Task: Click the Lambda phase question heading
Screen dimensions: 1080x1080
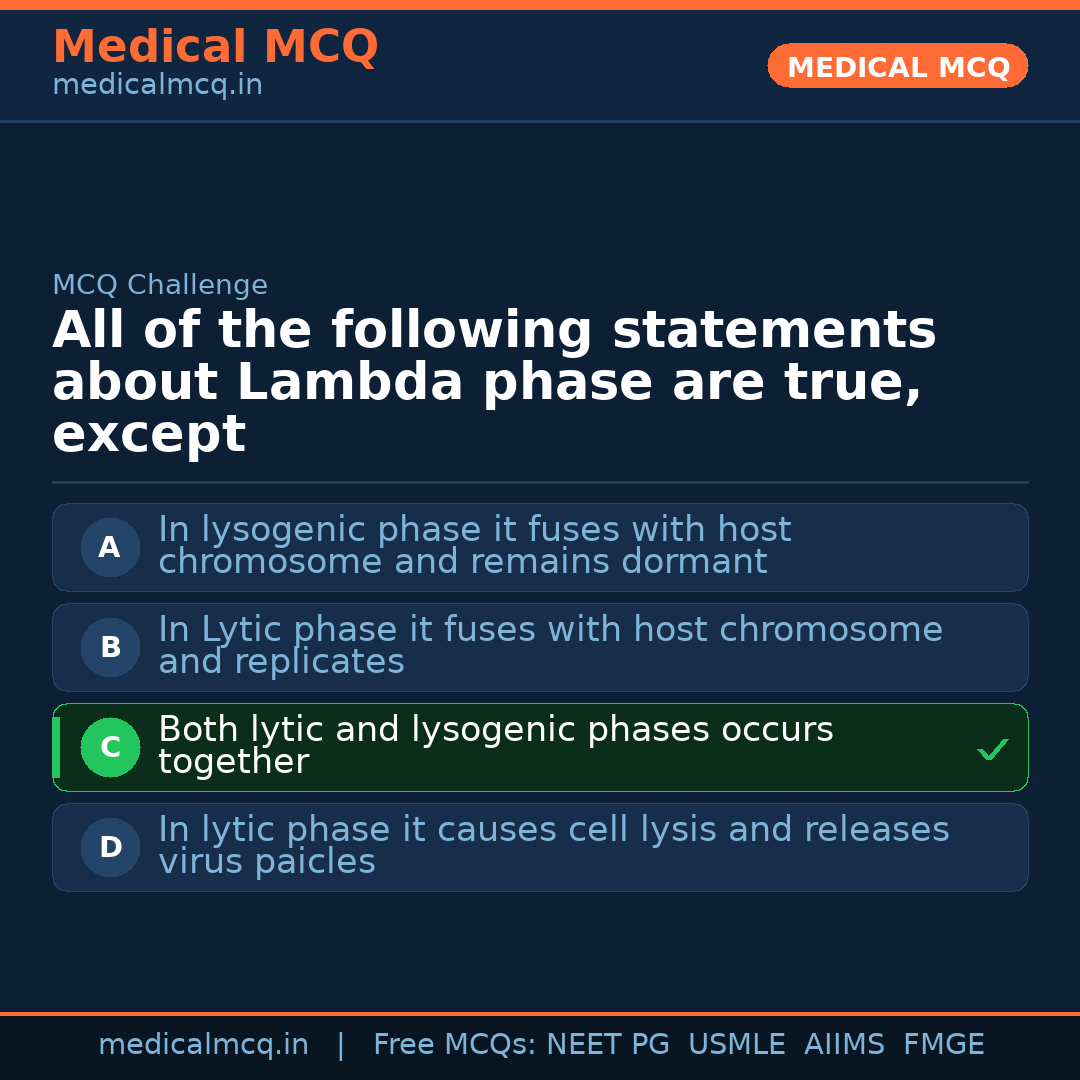Action: pyautogui.click(x=494, y=383)
